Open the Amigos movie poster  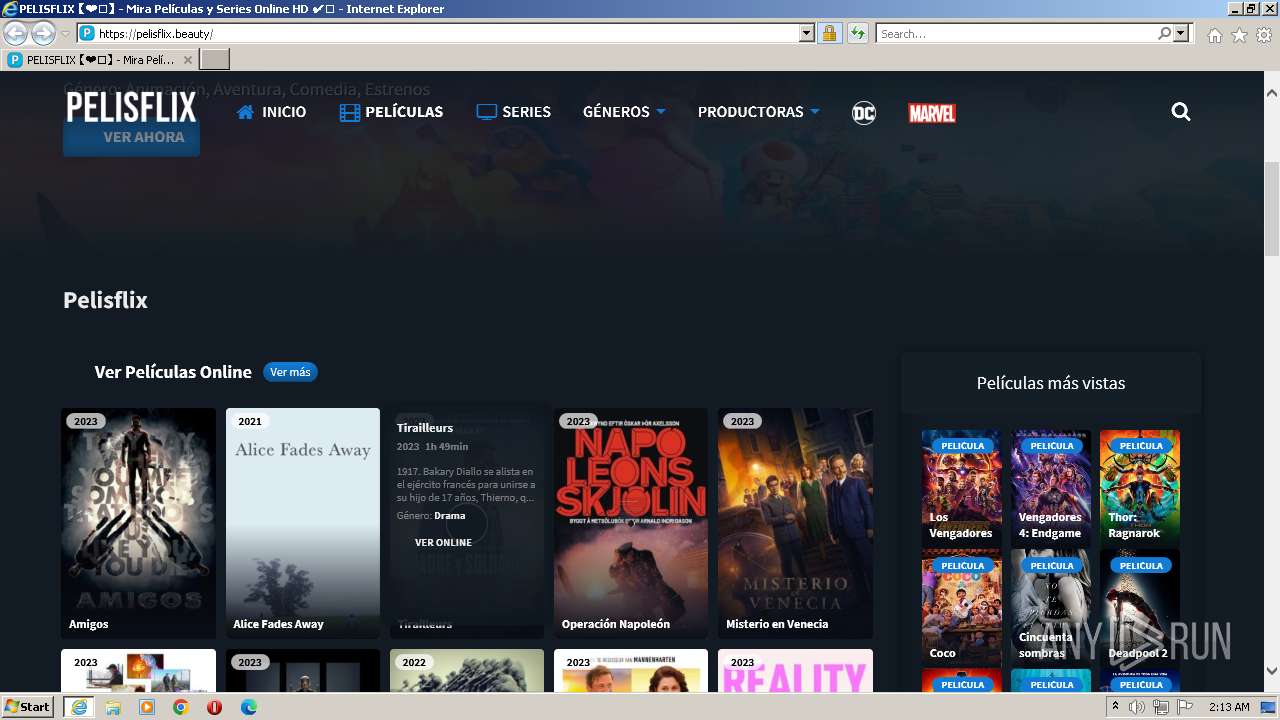pos(138,523)
